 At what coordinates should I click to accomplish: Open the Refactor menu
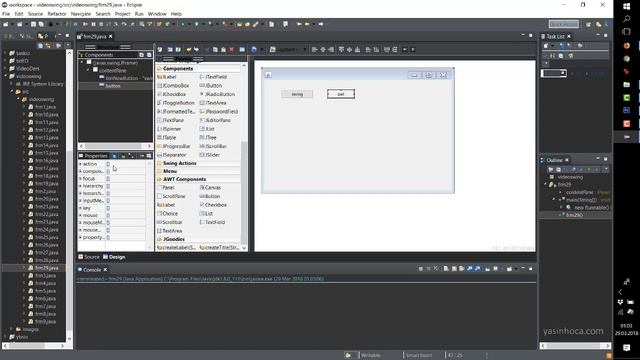coord(57,14)
